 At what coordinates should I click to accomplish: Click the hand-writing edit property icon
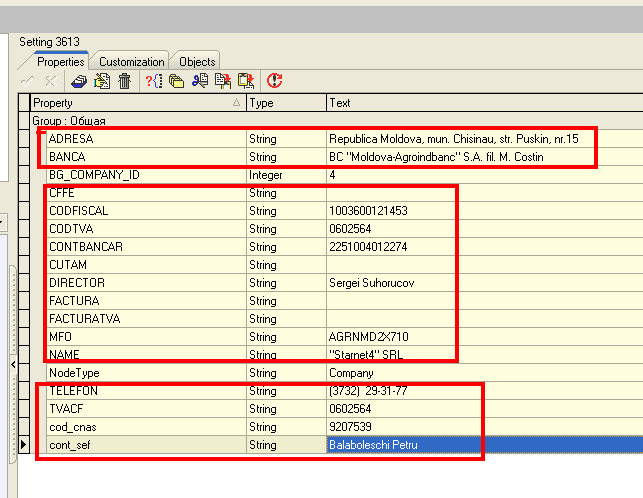tap(102, 81)
